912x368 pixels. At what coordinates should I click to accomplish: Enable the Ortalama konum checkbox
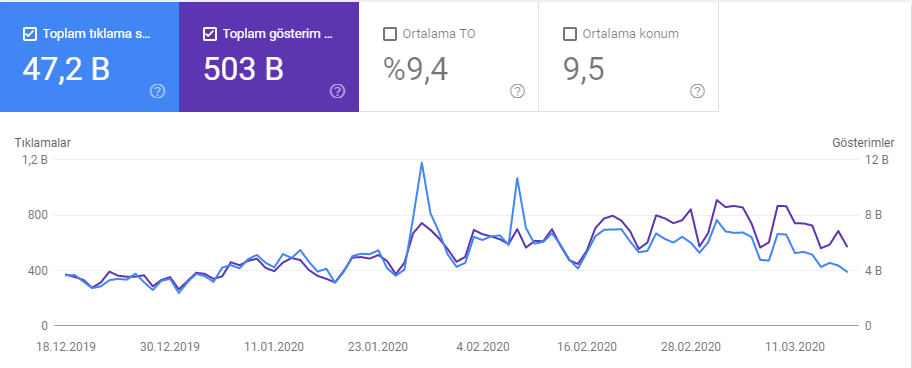tap(571, 34)
